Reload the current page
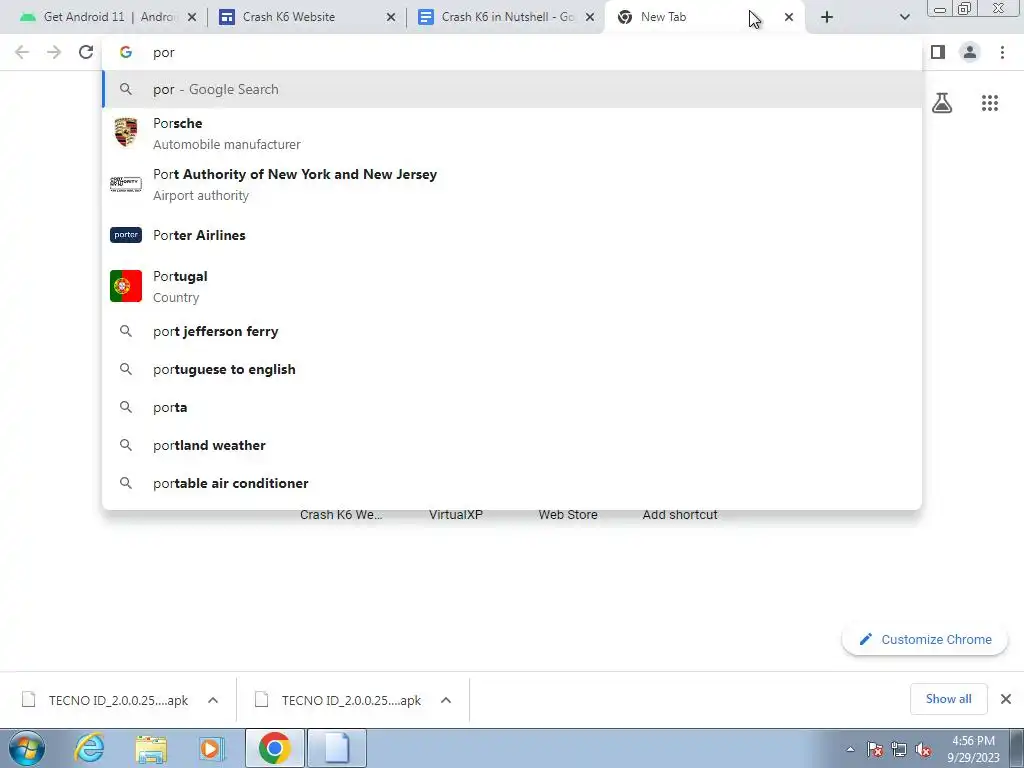The height and width of the screenshot is (768, 1024). [86, 52]
